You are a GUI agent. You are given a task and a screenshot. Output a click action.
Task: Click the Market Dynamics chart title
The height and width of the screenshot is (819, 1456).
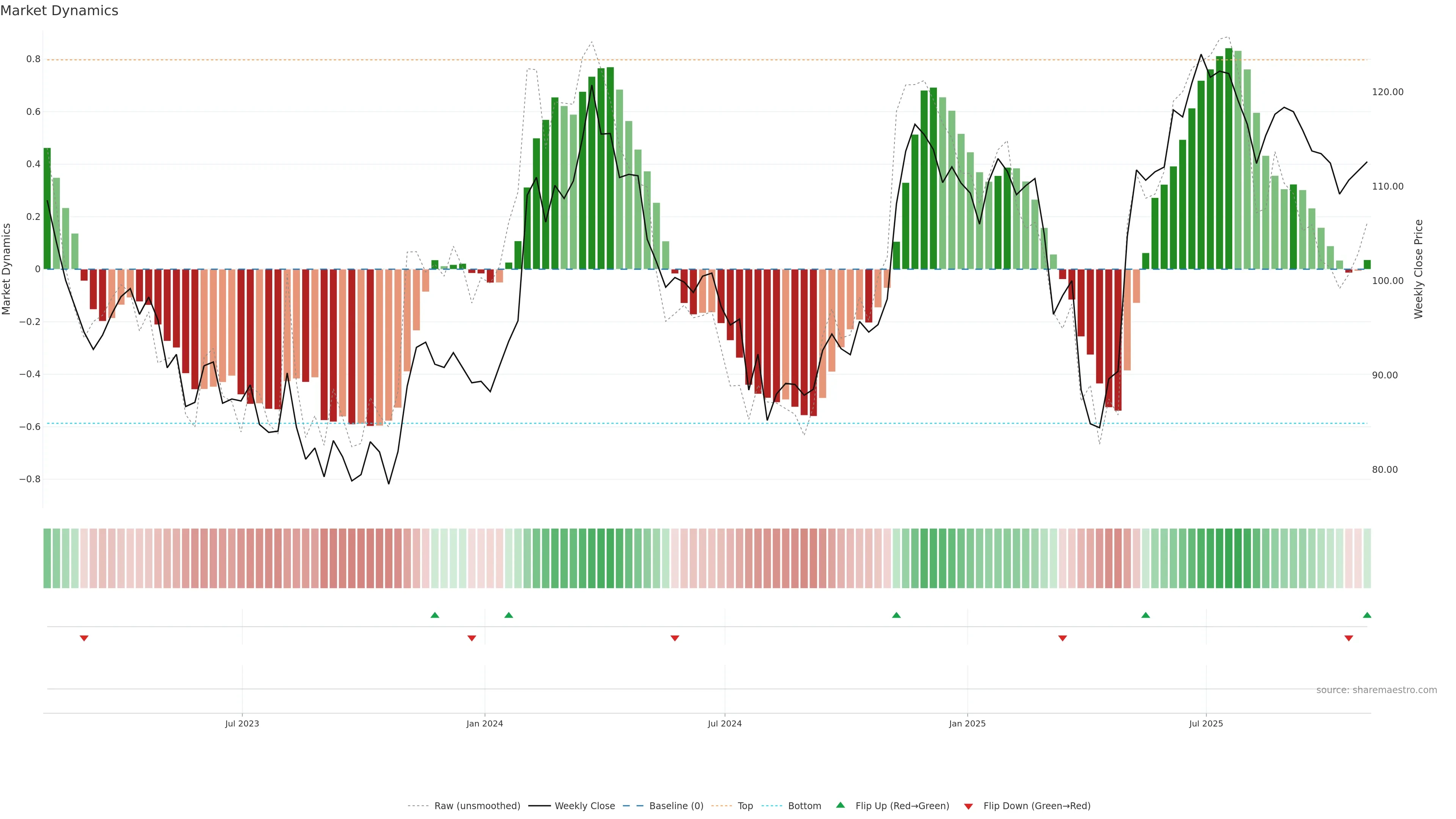tap(60, 11)
